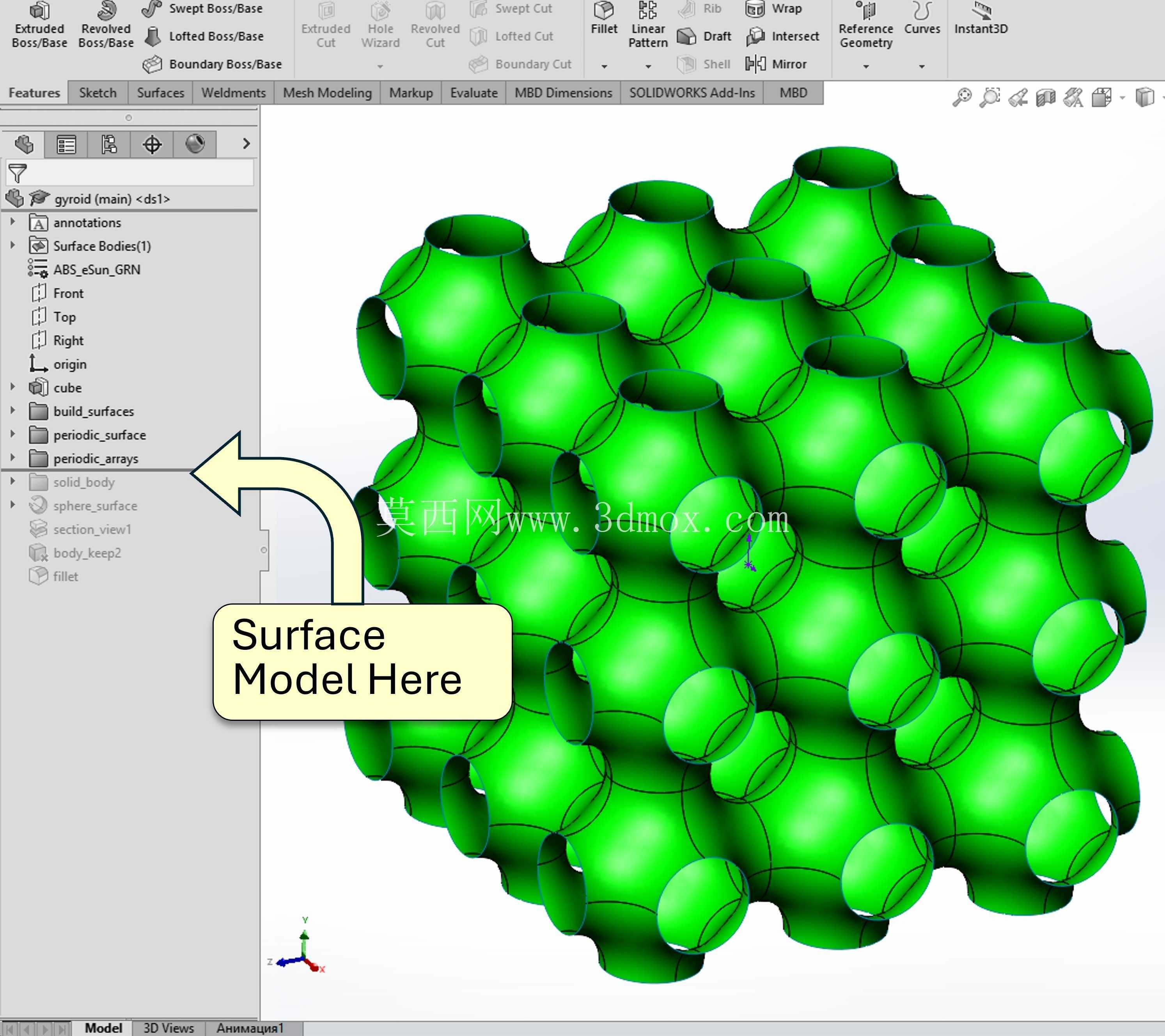Expand the cube feature node

click(12, 387)
